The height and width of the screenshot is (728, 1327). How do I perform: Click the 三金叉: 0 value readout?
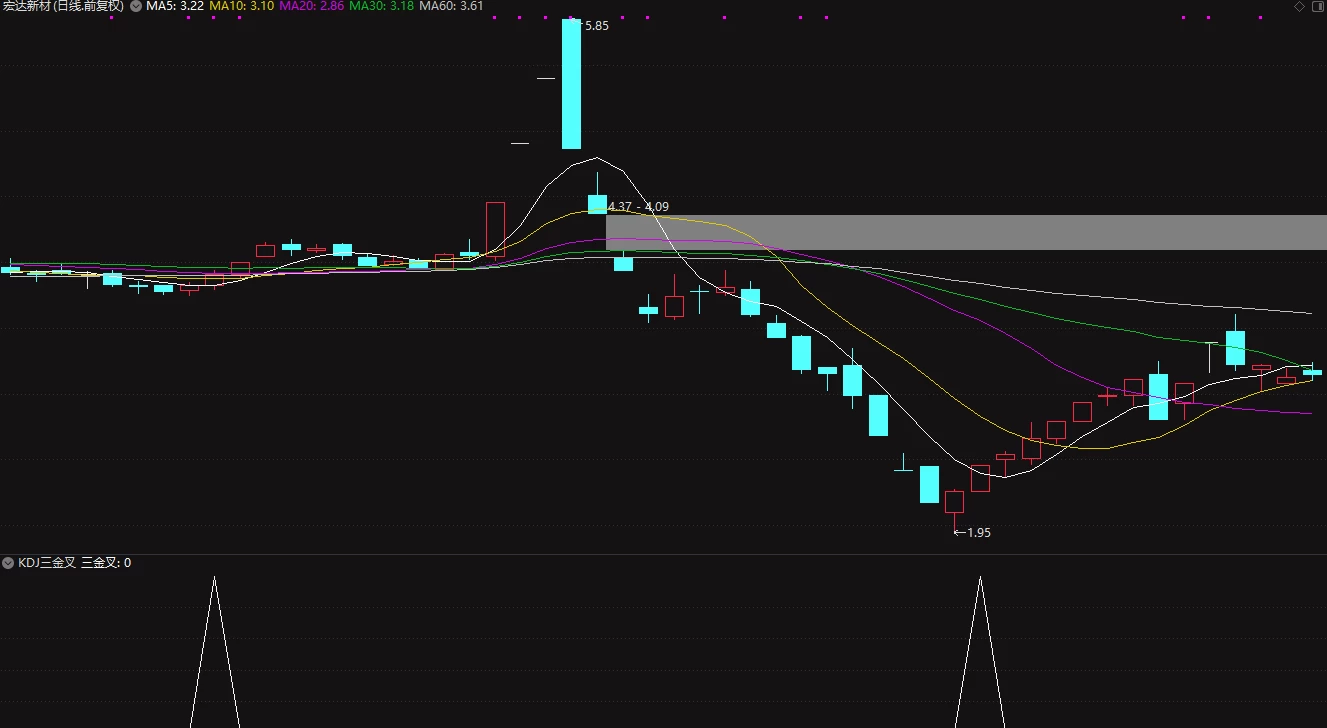coord(106,563)
